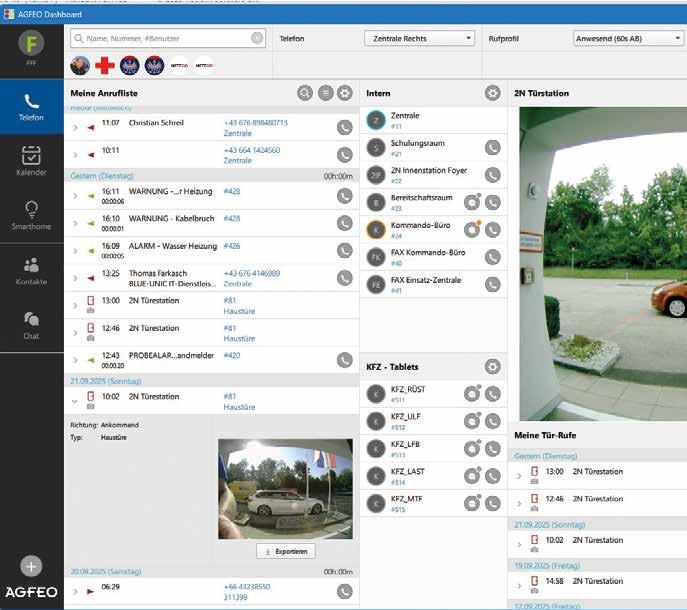The height and width of the screenshot is (610, 687).
Task: Open the Telefon Zentrale Rechts dropdown
Action: click(419, 39)
